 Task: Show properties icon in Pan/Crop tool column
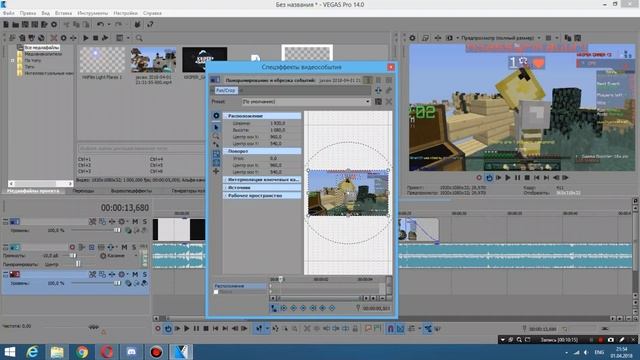[216, 116]
